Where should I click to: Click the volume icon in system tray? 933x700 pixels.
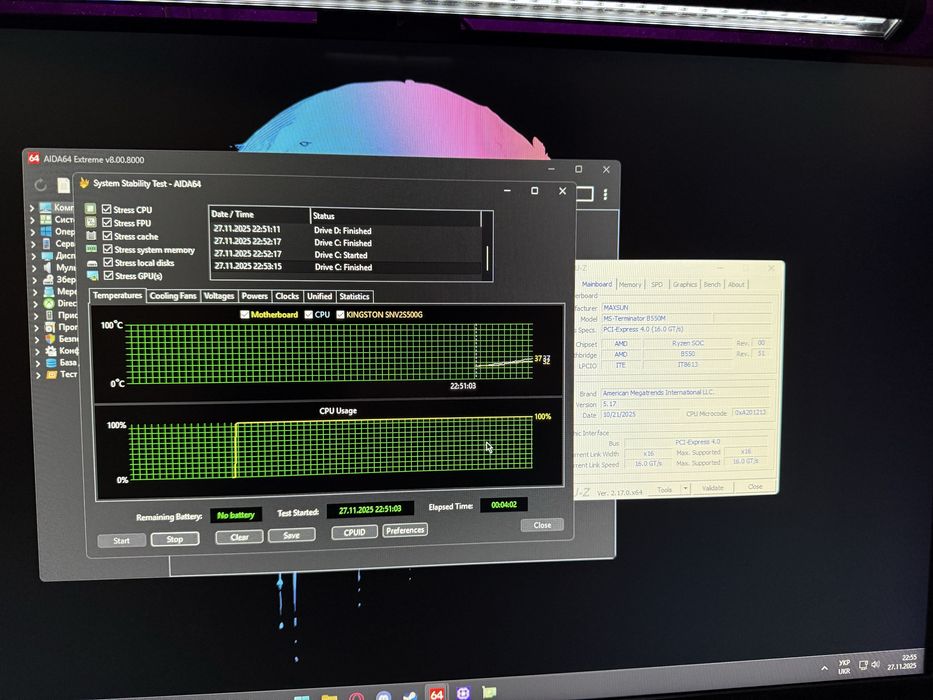pos(875,664)
